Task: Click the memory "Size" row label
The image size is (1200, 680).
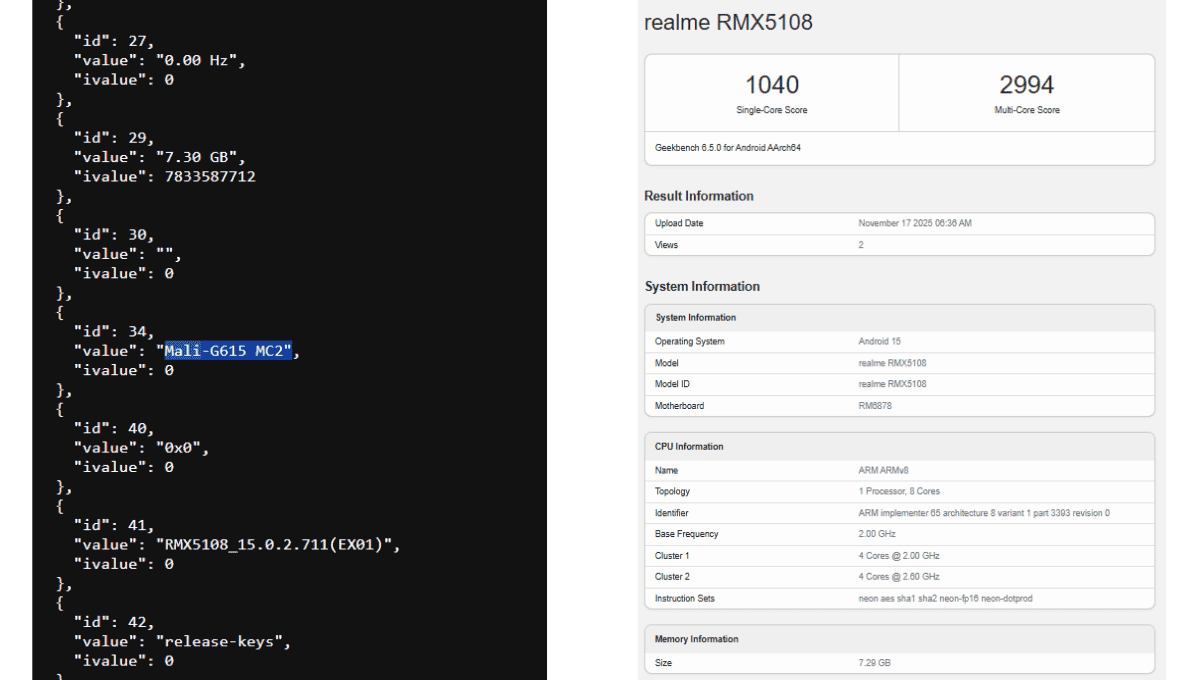Action: [664, 663]
